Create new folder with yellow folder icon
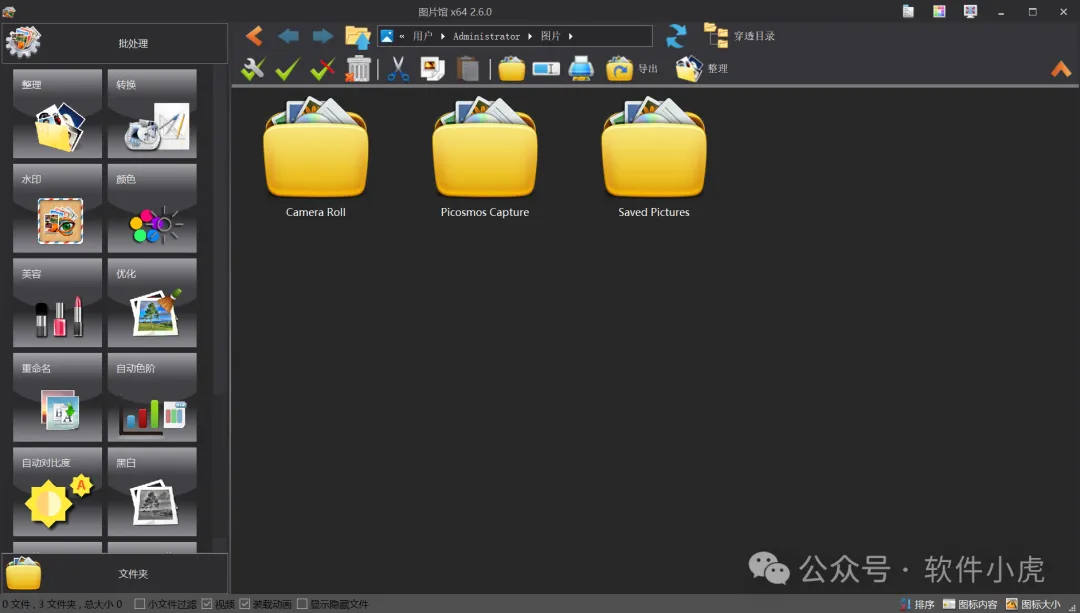Viewport: 1080px width, 613px height. (512, 69)
